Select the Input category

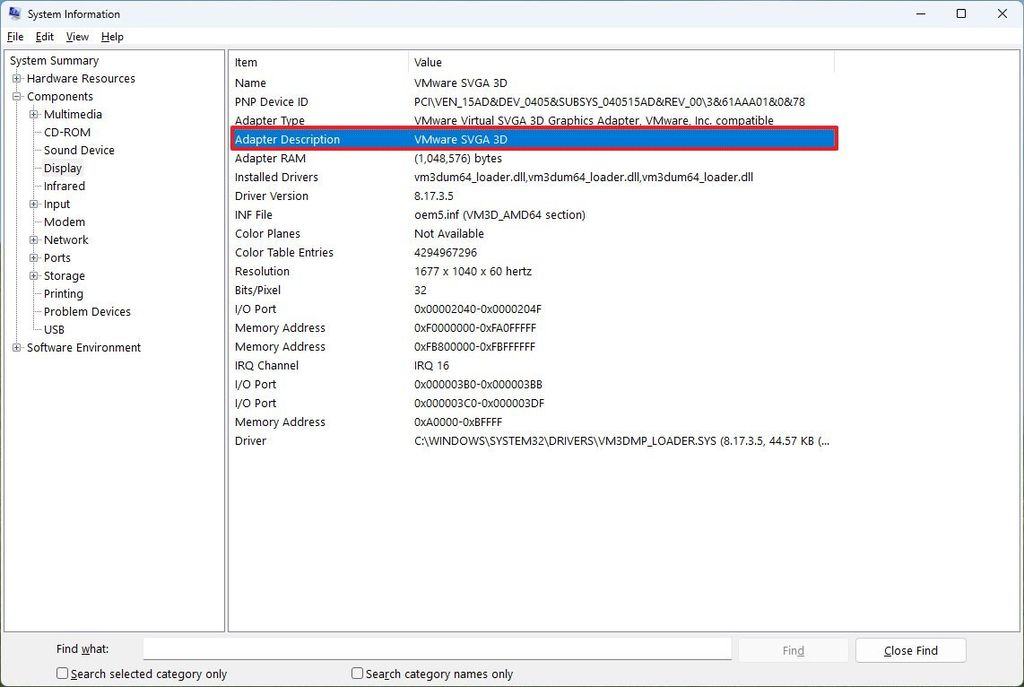coord(57,204)
